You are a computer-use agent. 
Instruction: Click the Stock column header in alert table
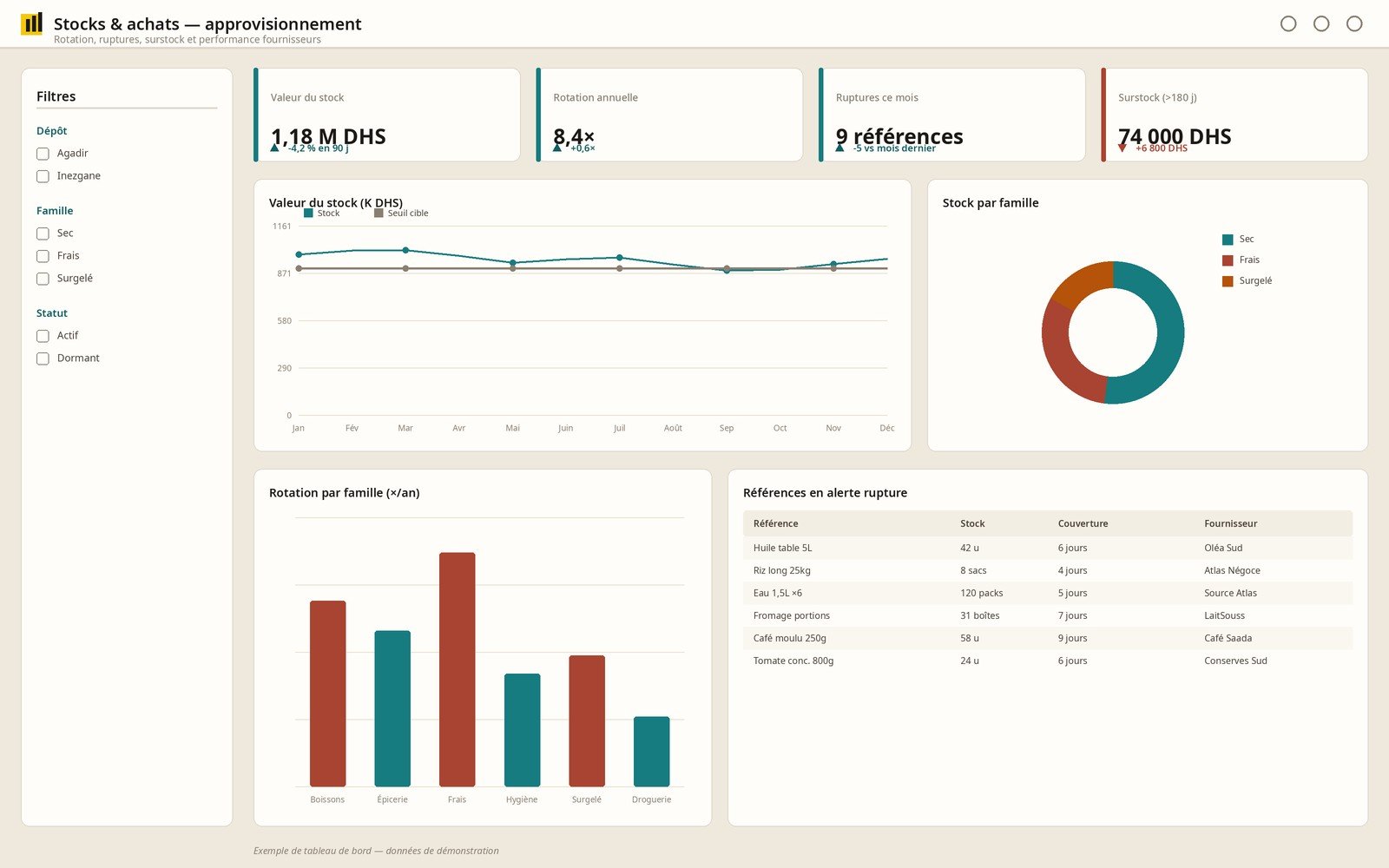tap(972, 523)
